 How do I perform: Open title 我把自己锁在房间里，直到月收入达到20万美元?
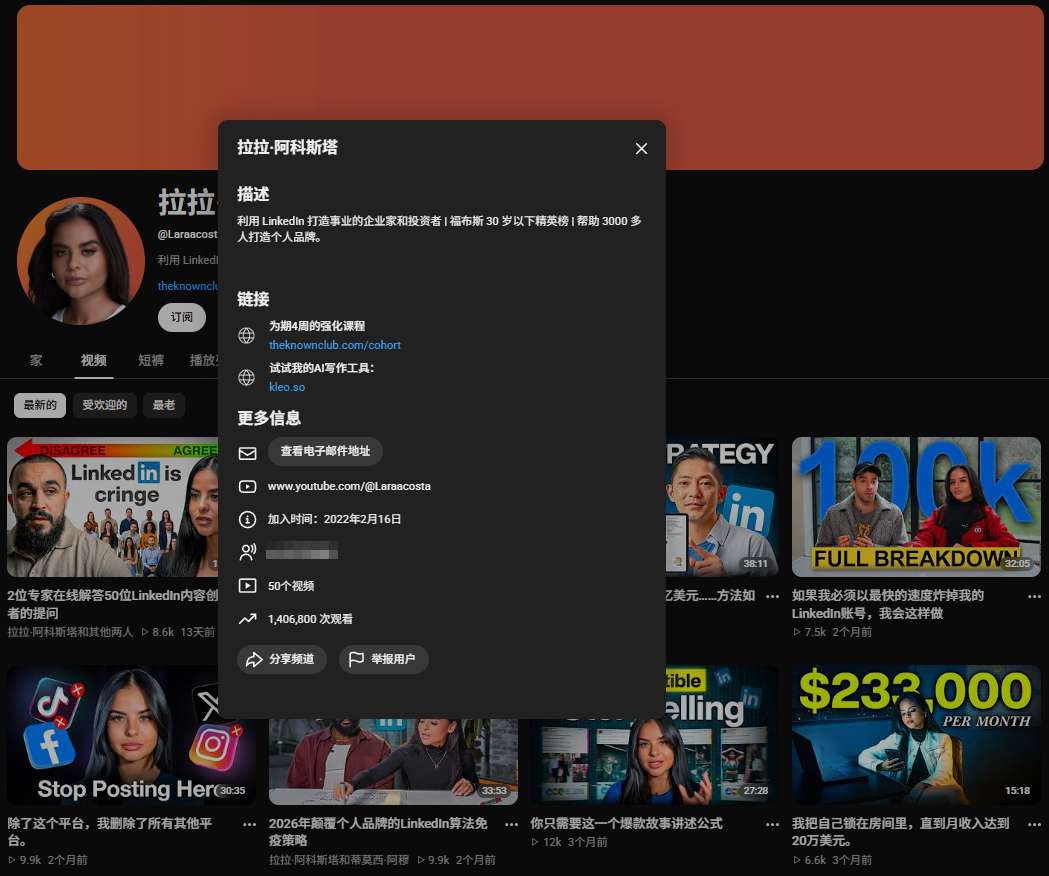pyautogui.click(x=900, y=832)
